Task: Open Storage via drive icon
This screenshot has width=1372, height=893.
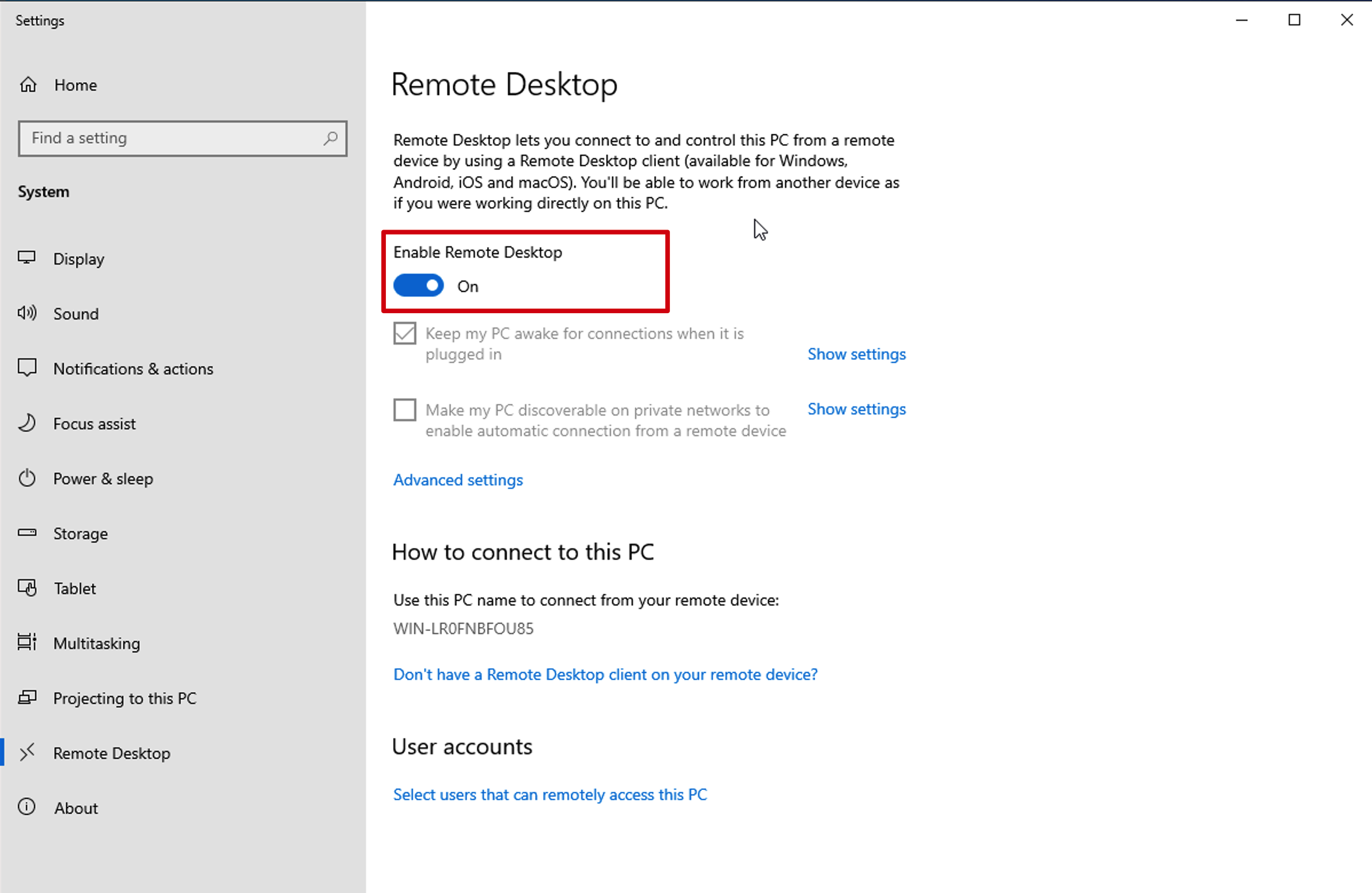Action: tap(26, 533)
